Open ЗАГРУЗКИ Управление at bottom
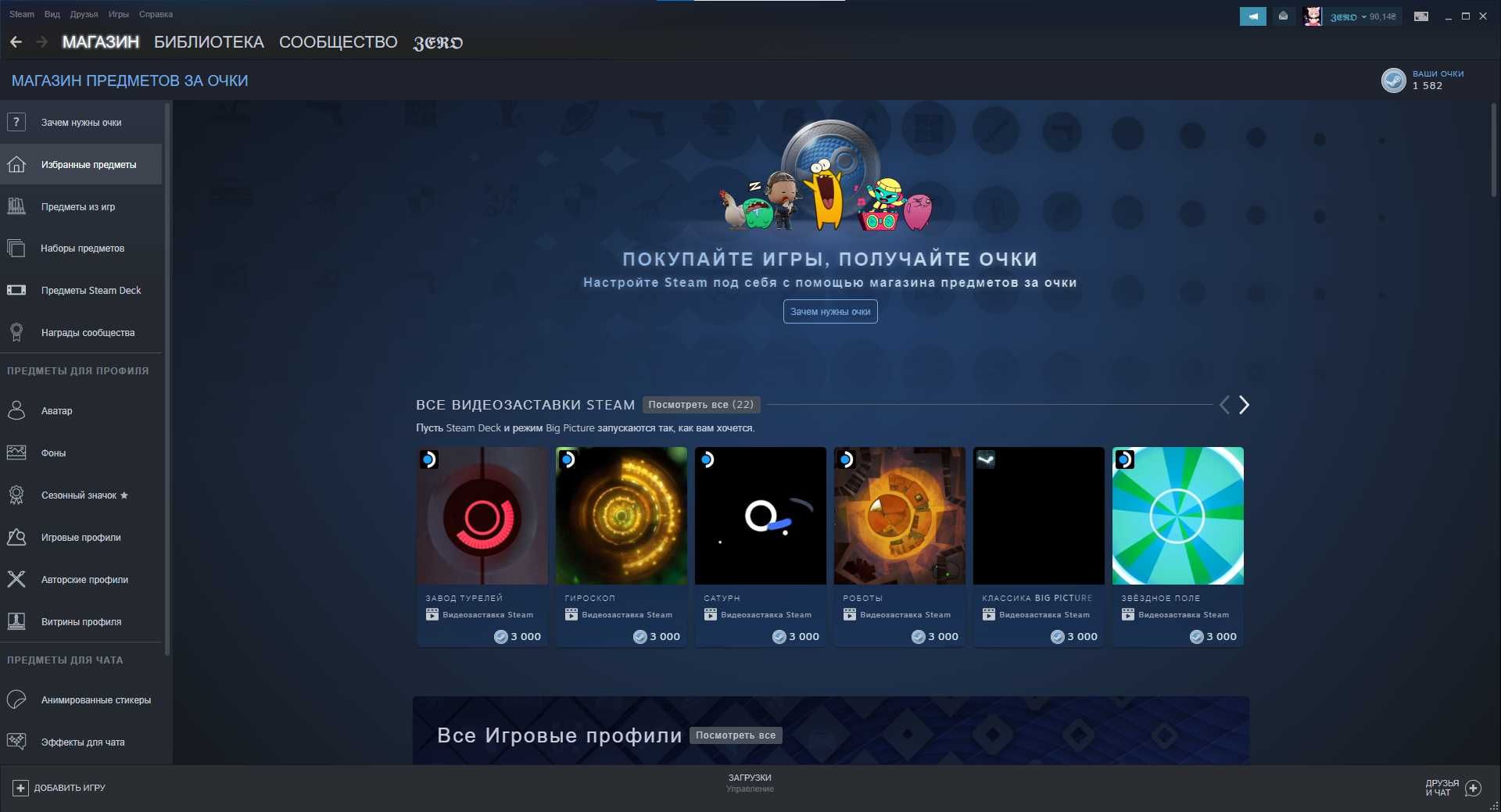This screenshot has height=812, width=1501. [x=750, y=783]
